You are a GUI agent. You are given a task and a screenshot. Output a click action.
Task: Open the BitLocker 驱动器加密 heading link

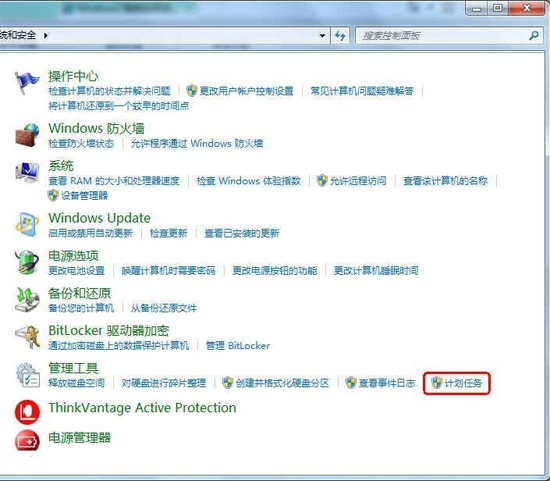point(109,330)
